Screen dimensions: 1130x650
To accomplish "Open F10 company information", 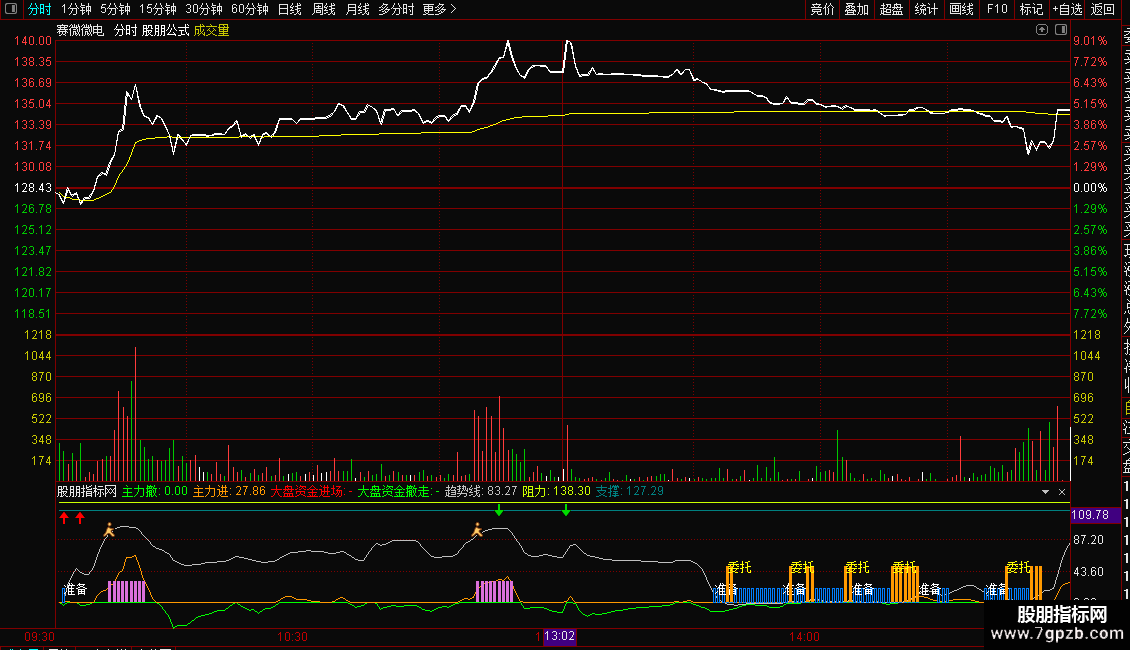I will click(997, 9).
